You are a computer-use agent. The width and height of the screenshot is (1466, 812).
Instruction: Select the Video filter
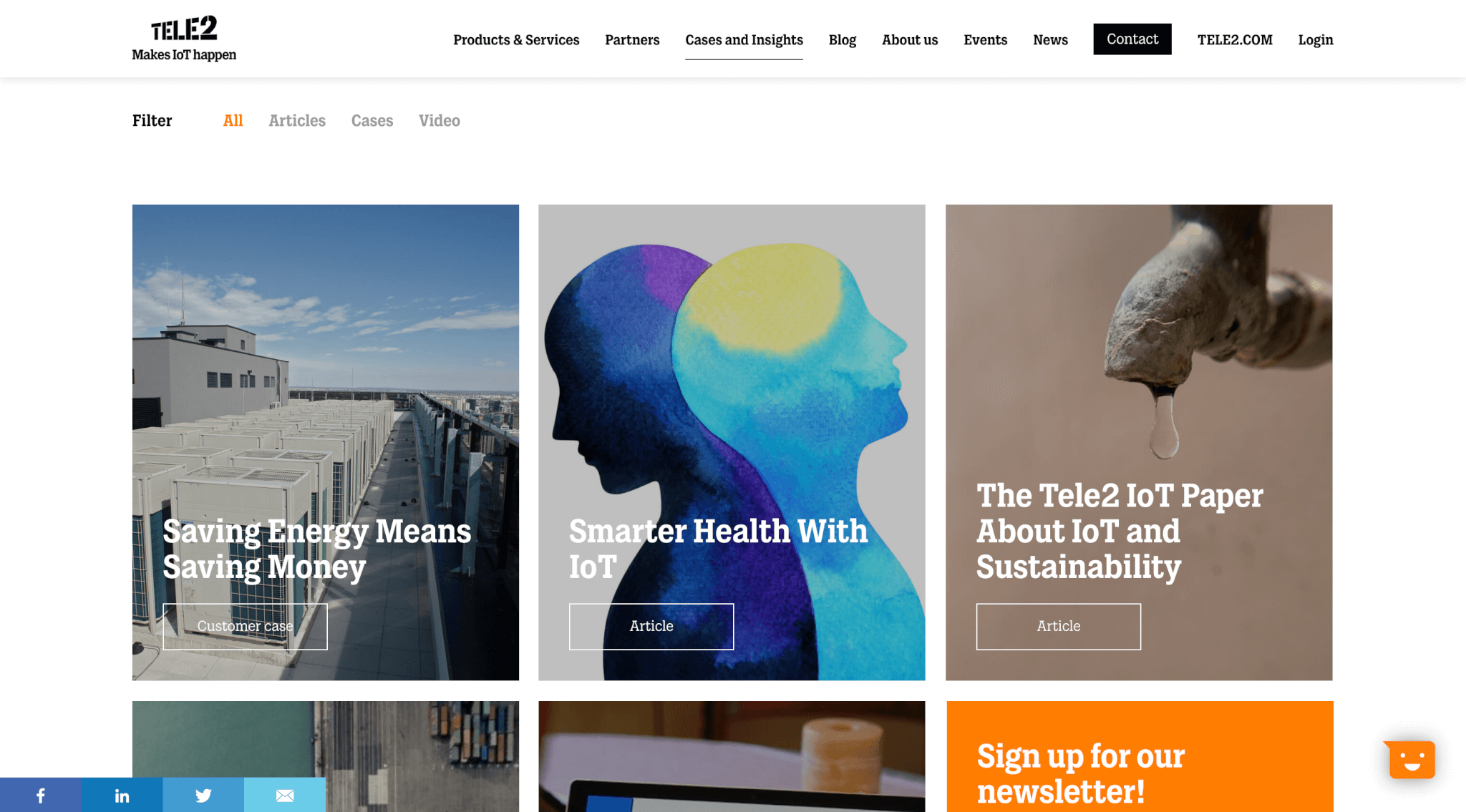click(440, 120)
